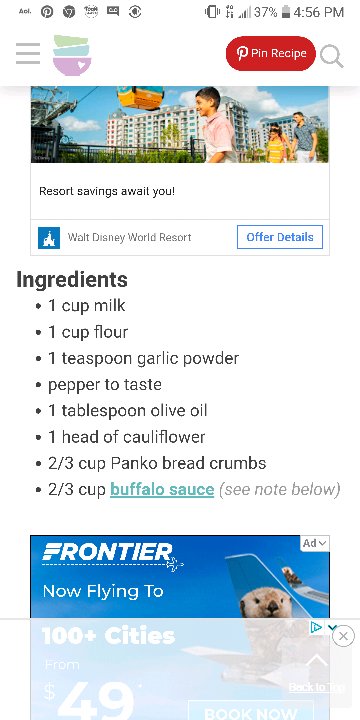Click Offer Details button
360x720 pixels.
(x=280, y=237)
